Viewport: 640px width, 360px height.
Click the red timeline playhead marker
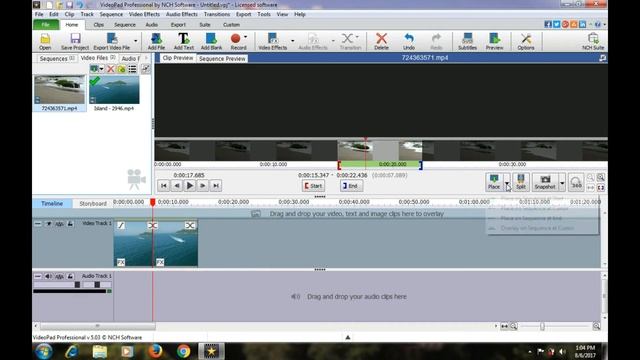point(153,202)
